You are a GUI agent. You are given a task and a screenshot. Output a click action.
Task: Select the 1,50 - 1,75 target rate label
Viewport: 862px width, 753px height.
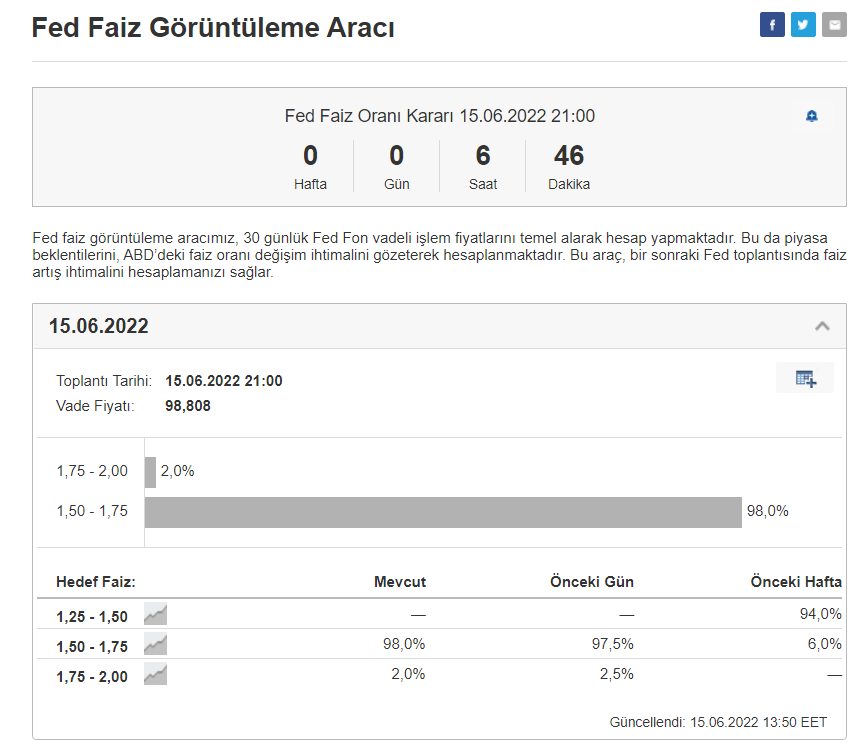(x=92, y=646)
